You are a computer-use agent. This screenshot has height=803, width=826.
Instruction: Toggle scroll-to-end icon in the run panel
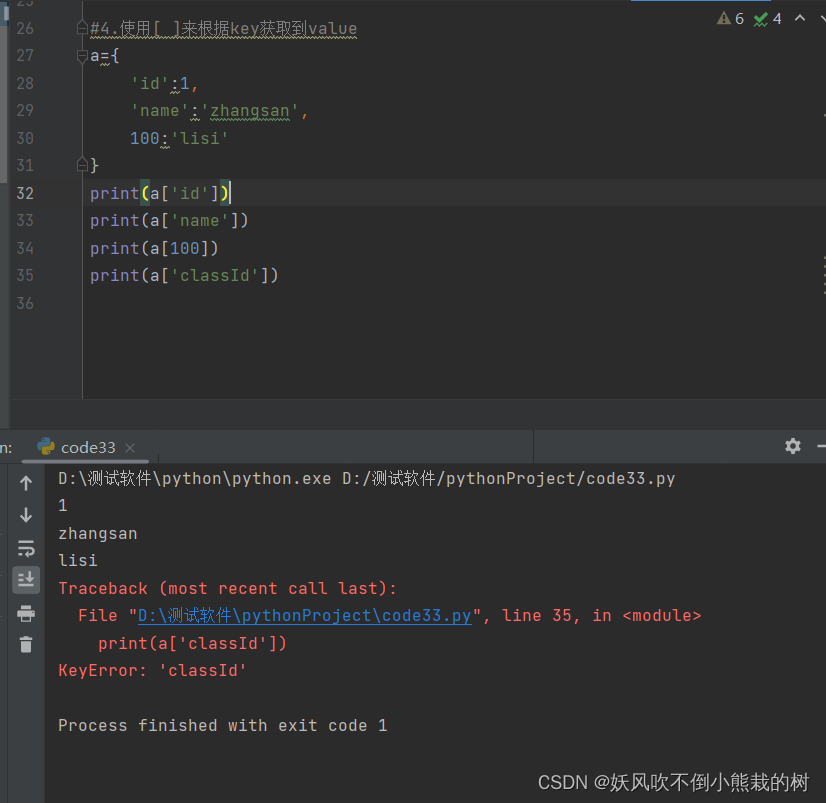coord(26,580)
